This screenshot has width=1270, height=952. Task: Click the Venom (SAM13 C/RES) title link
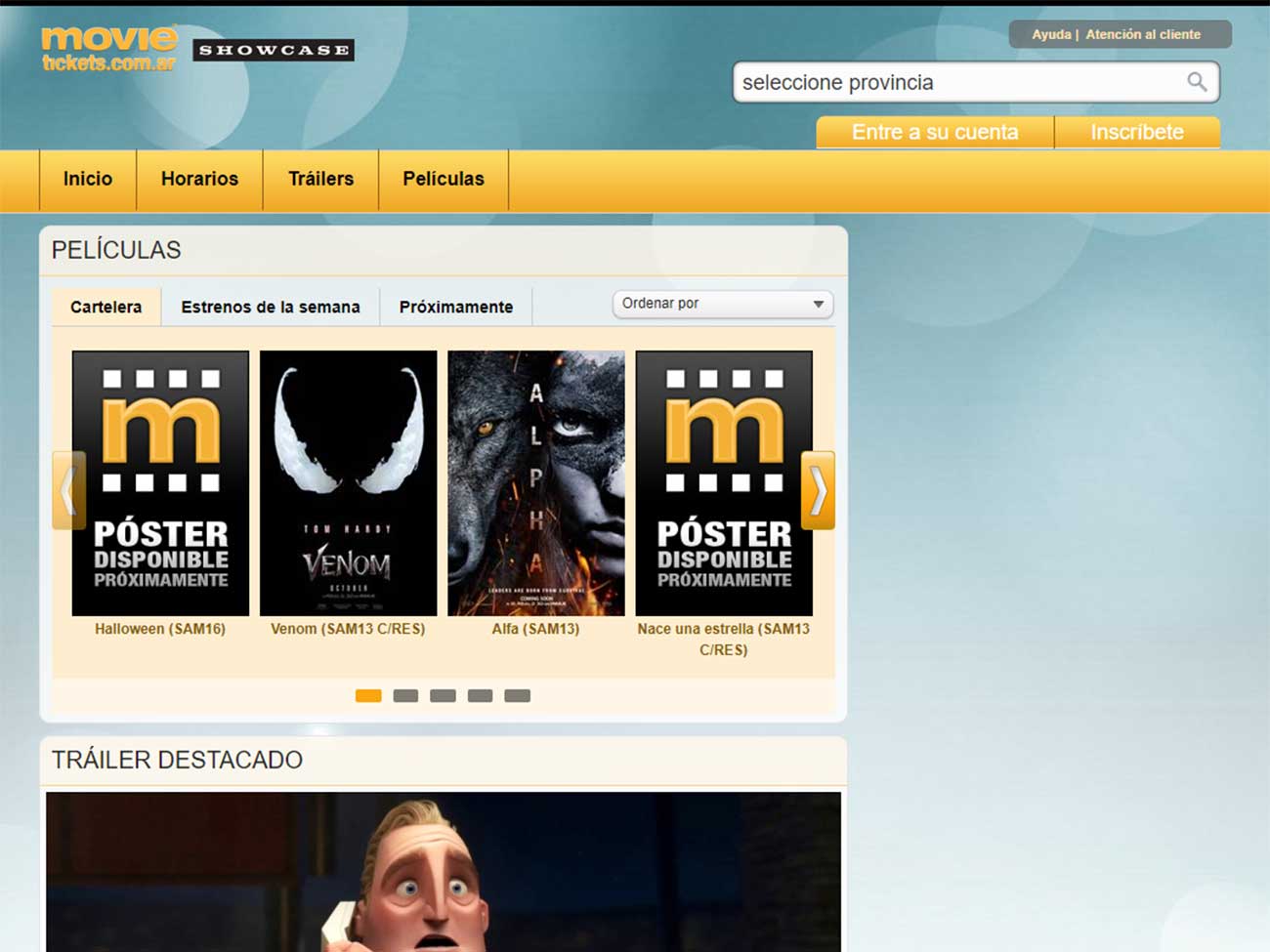coord(348,629)
